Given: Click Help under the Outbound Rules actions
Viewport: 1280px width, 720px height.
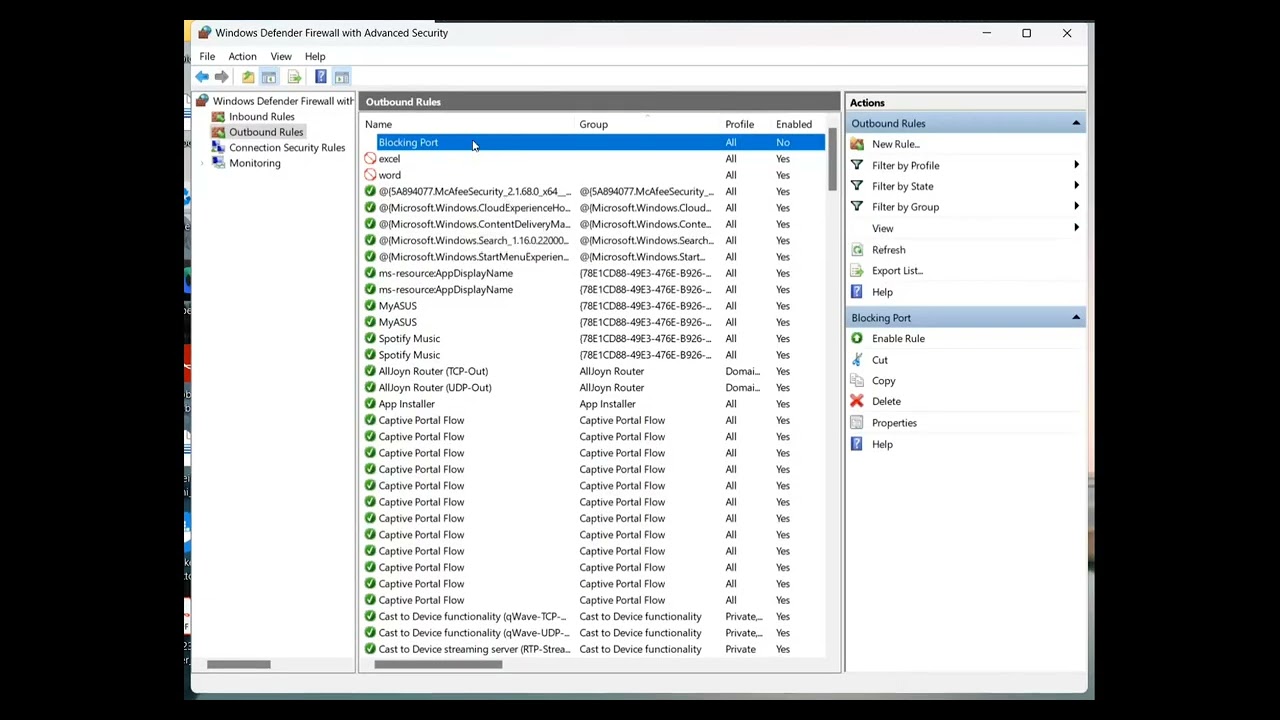Looking at the screenshot, I should coord(882,292).
